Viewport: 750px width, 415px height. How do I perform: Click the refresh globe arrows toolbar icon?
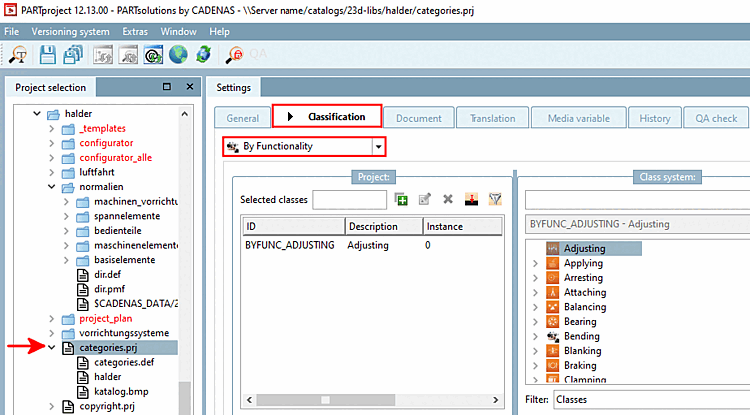pyautogui.click(x=204, y=55)
